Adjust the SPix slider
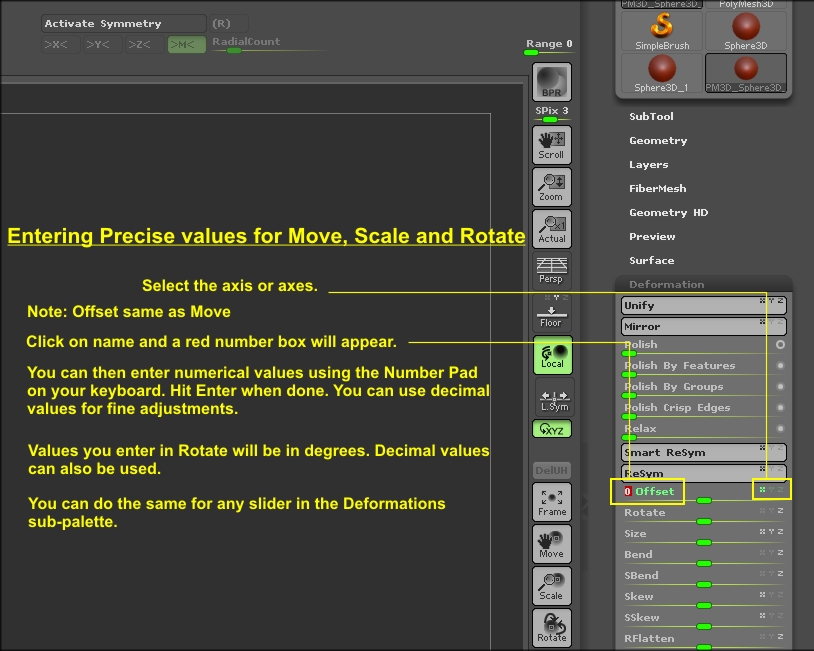Image resolution: width=814 pixels, height=651 pixels. point(551,113)
